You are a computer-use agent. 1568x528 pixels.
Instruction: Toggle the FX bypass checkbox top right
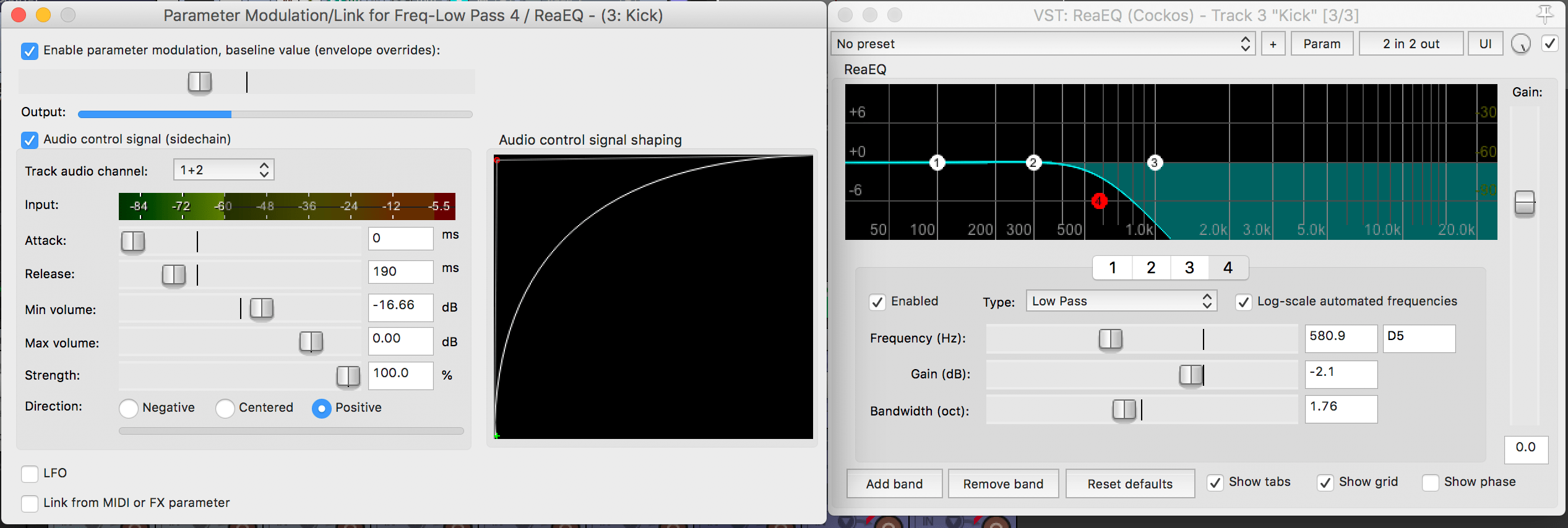click(1549, 44)
